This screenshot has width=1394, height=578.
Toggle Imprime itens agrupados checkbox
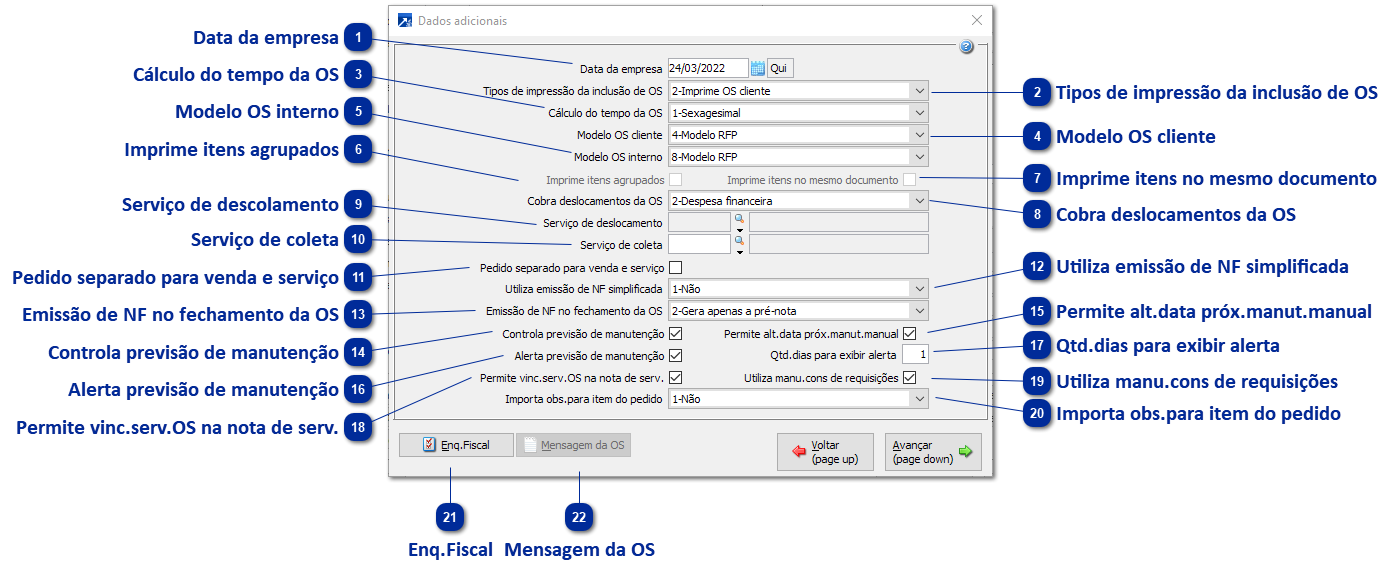point(676,180)
